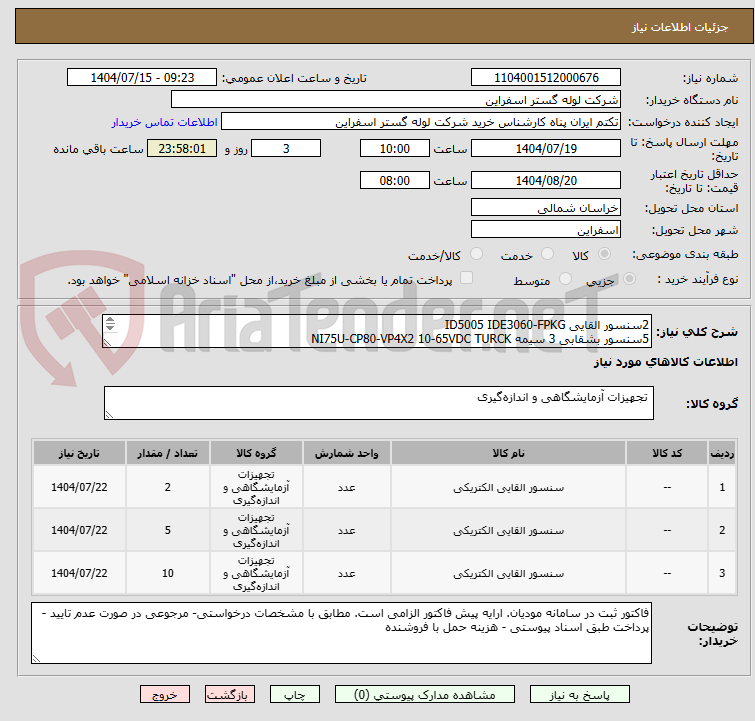Click the تاریخ نیاز column header
This screenshot has width=755, height=721.
pyautogui.click(x=79, y=453)
